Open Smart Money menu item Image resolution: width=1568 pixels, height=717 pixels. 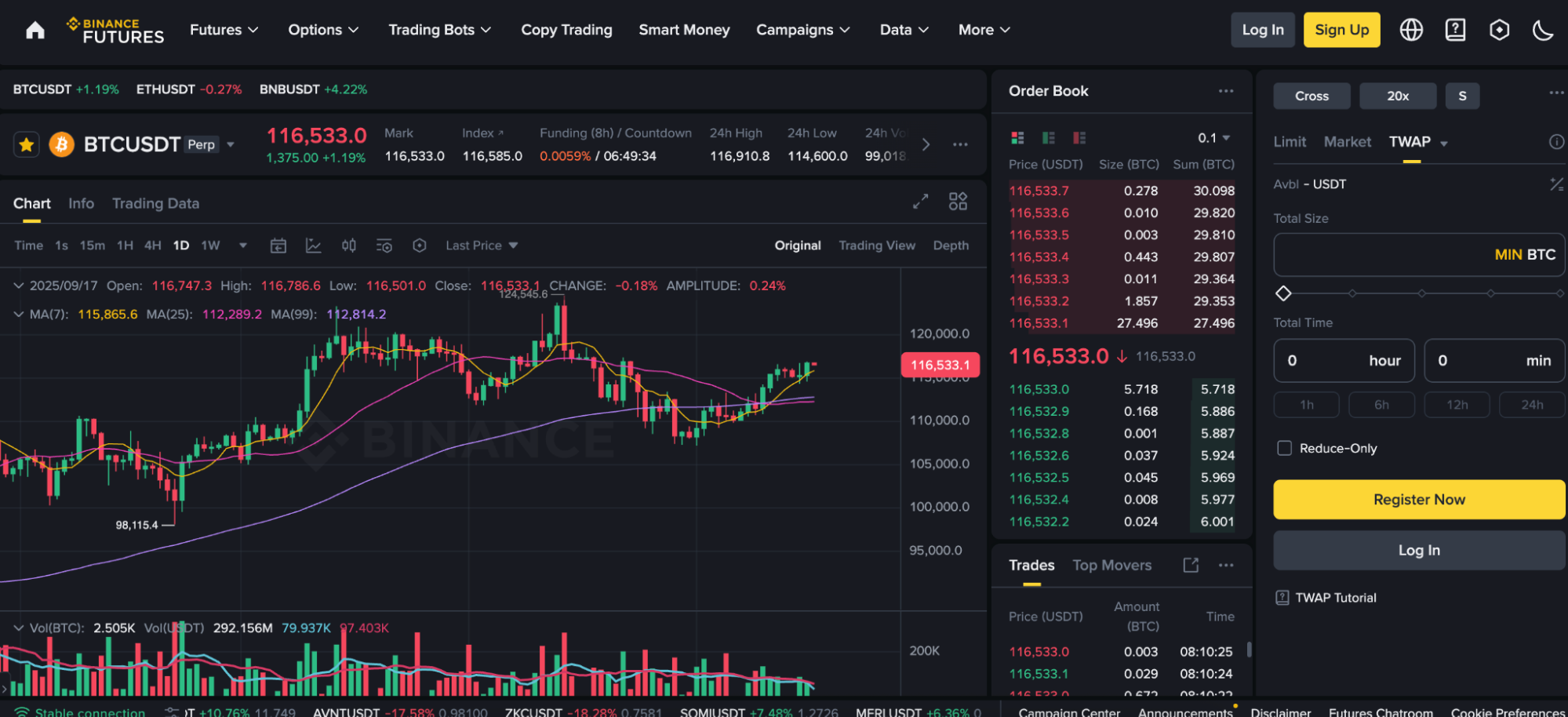pos(684,30)
